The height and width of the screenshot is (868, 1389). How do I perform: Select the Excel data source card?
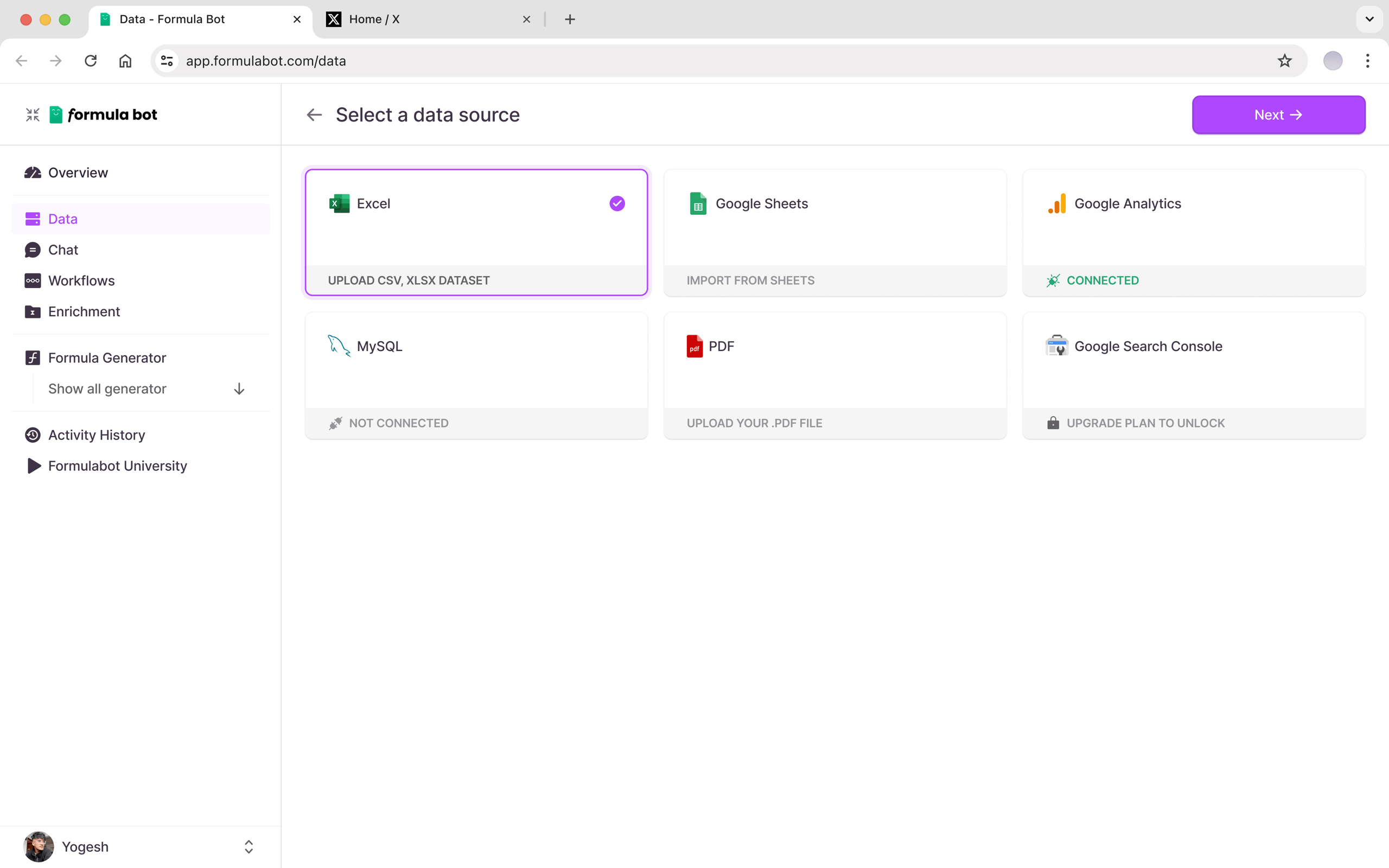[x=476, y=233]
